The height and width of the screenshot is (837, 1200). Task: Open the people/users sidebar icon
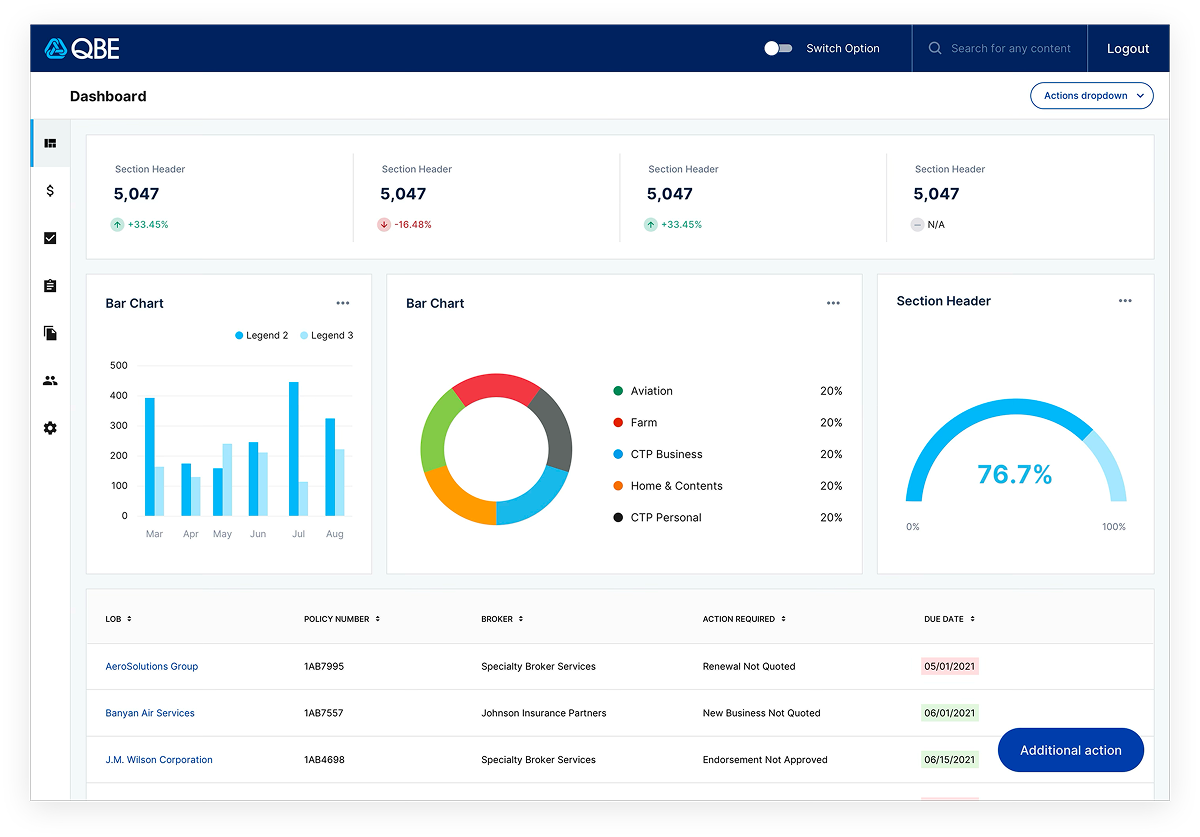50,381
